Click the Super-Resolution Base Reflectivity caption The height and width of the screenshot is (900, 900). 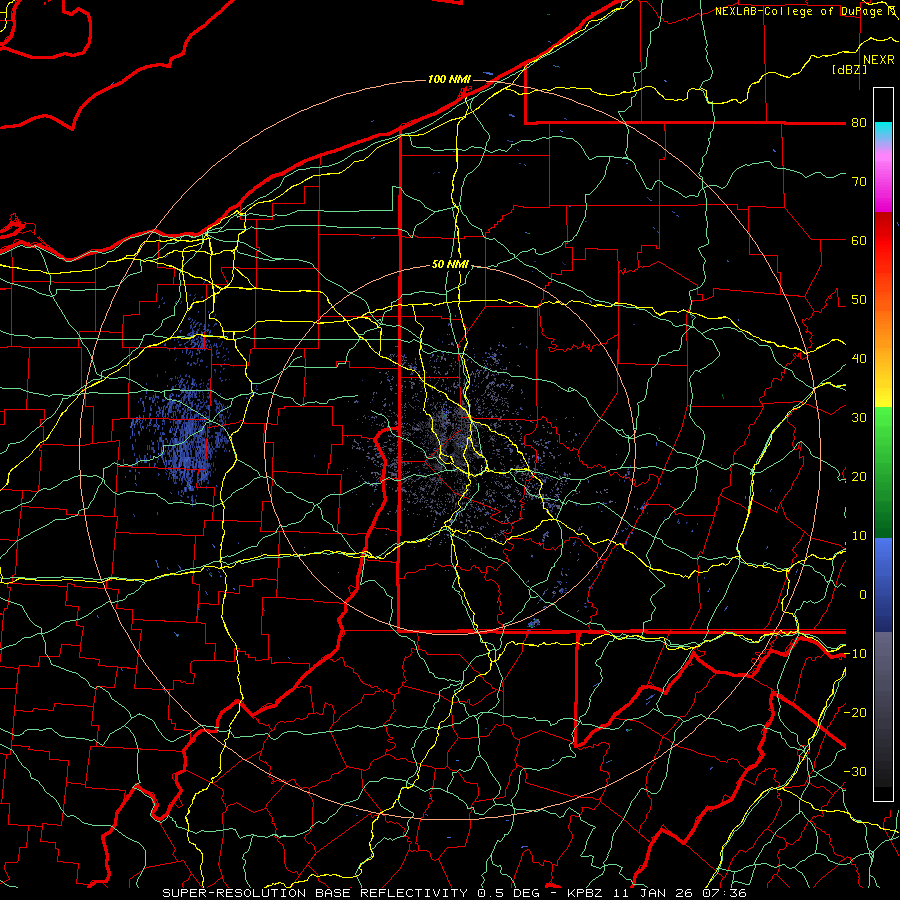click(315, 893)
